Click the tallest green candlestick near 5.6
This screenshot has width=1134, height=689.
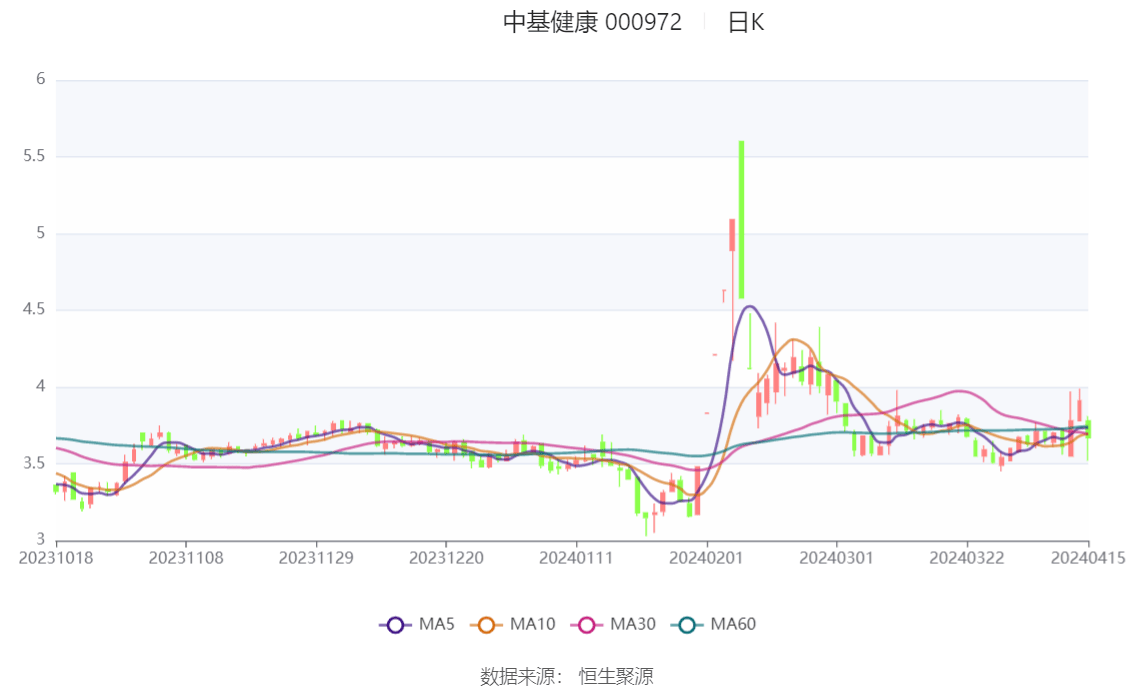[x=741, y=220]
